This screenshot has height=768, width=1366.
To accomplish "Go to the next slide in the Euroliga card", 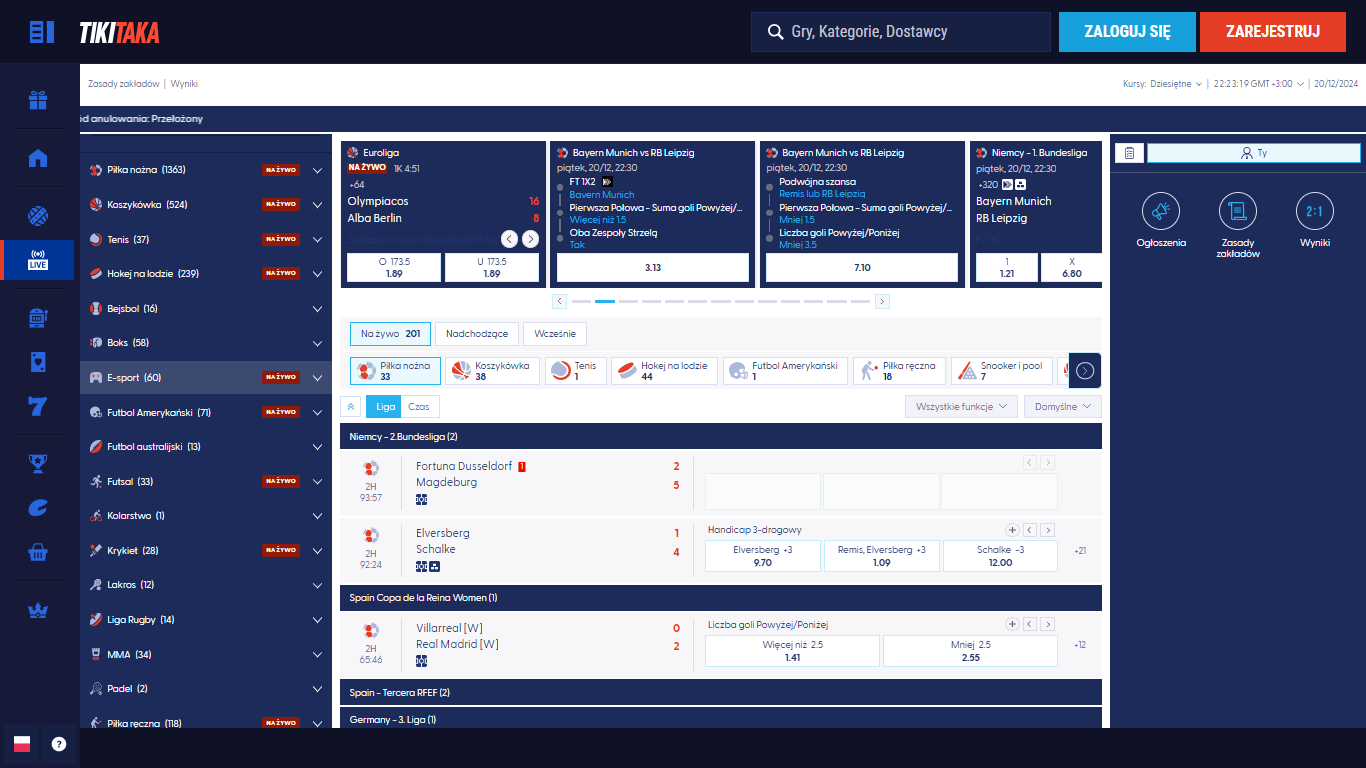I will [x=531, y=239].
